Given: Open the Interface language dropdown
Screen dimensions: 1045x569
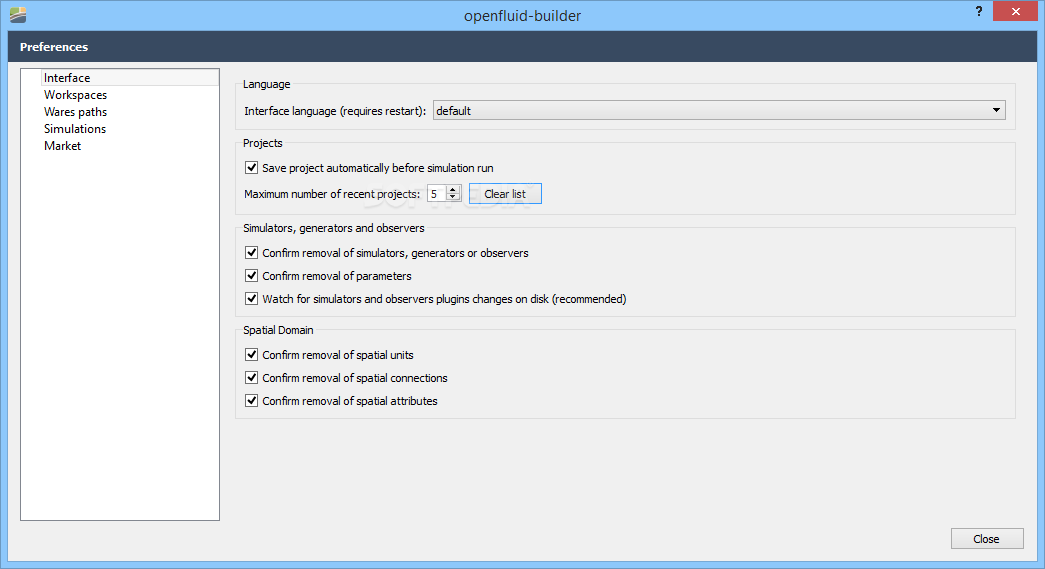Looking at the screenshot, I should point(719,111).
